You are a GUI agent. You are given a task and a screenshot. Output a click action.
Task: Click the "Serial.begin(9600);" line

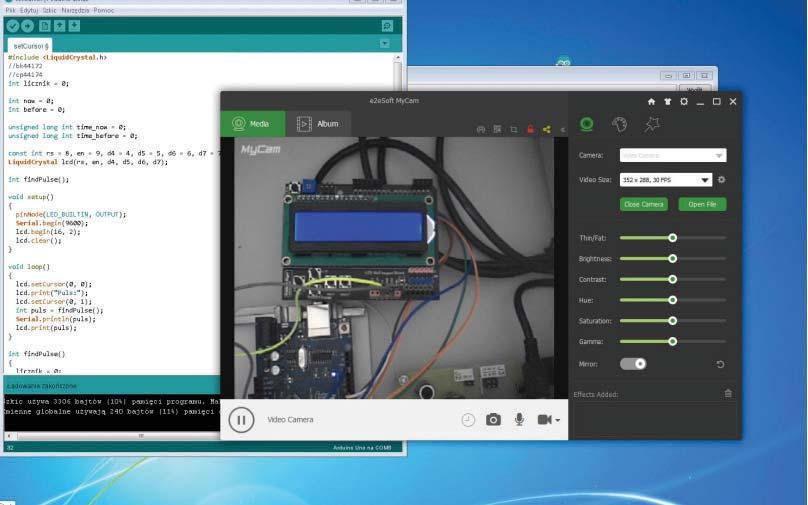(x=52, y=223)
